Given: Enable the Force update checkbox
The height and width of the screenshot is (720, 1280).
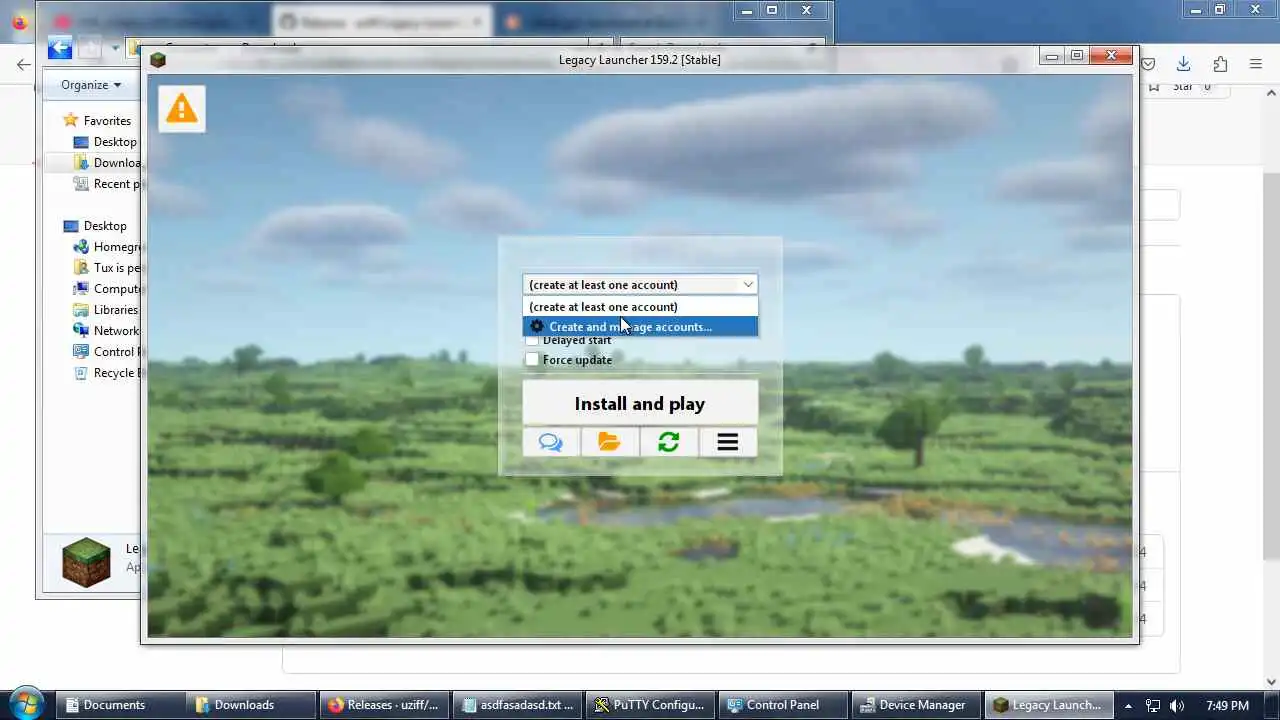Looking at the screenshot, I should click(x=532, y=359).
